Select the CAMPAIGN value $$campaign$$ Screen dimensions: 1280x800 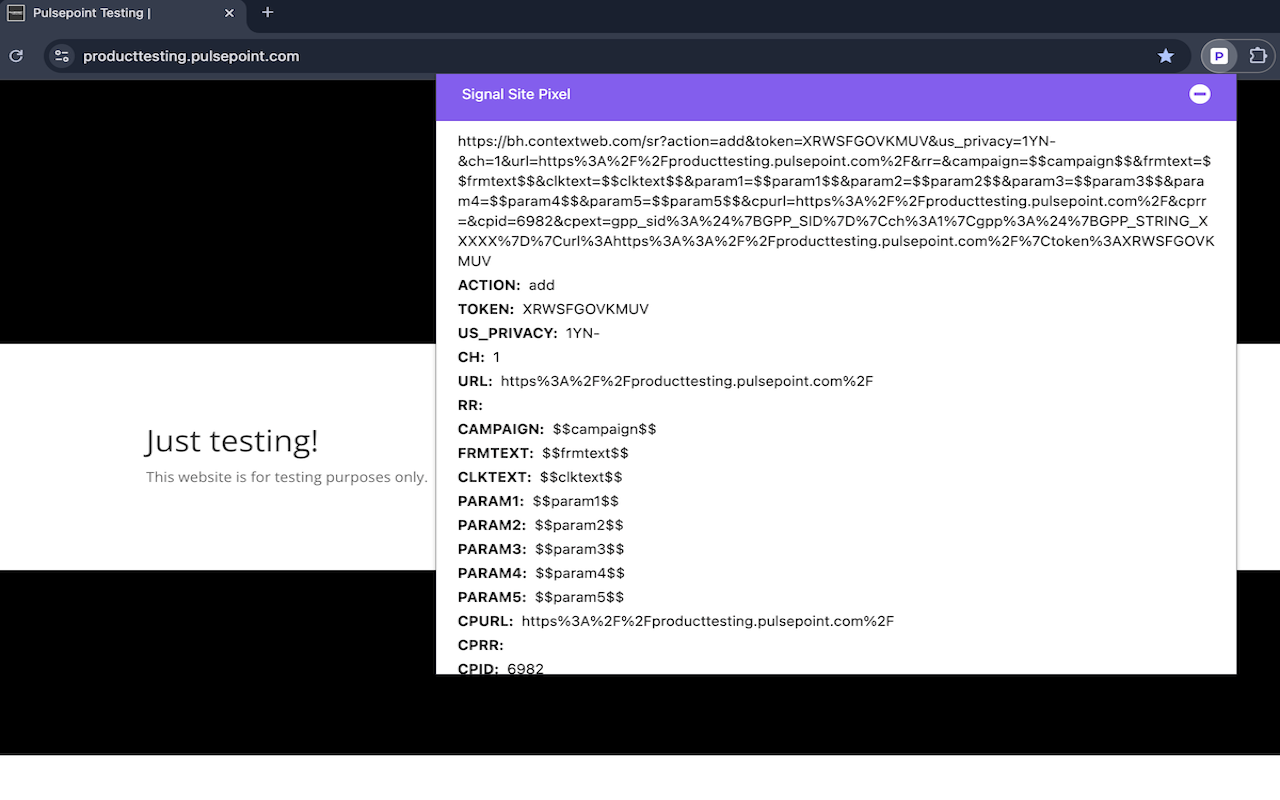coord(604,429)
